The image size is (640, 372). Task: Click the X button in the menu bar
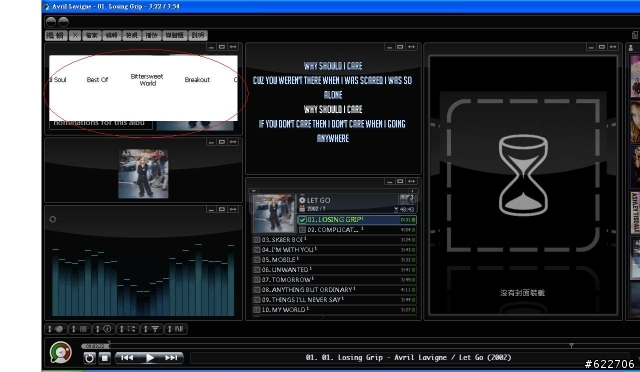tap(75, 36)
